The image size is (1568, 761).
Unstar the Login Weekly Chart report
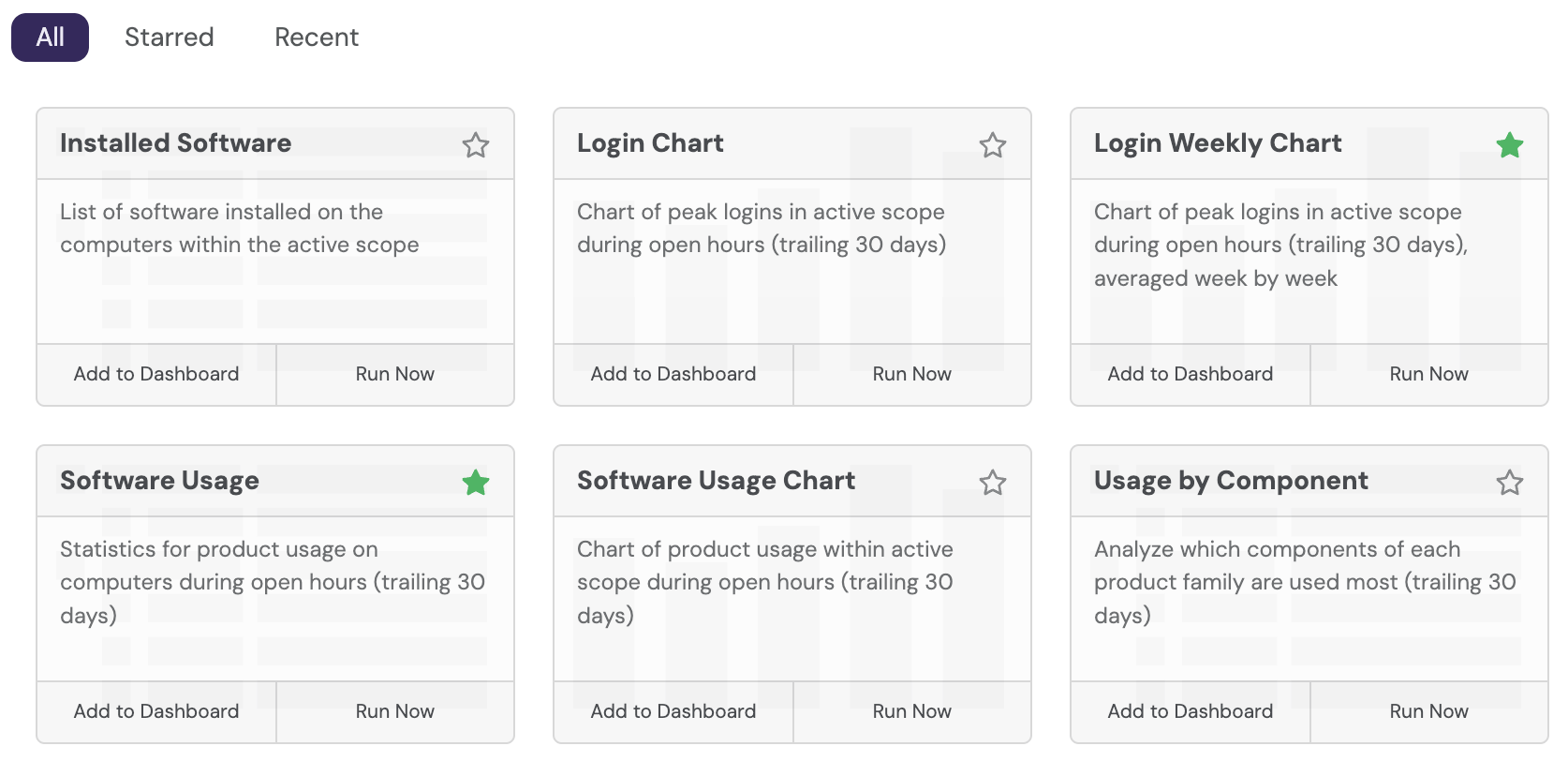[1510, 145]
